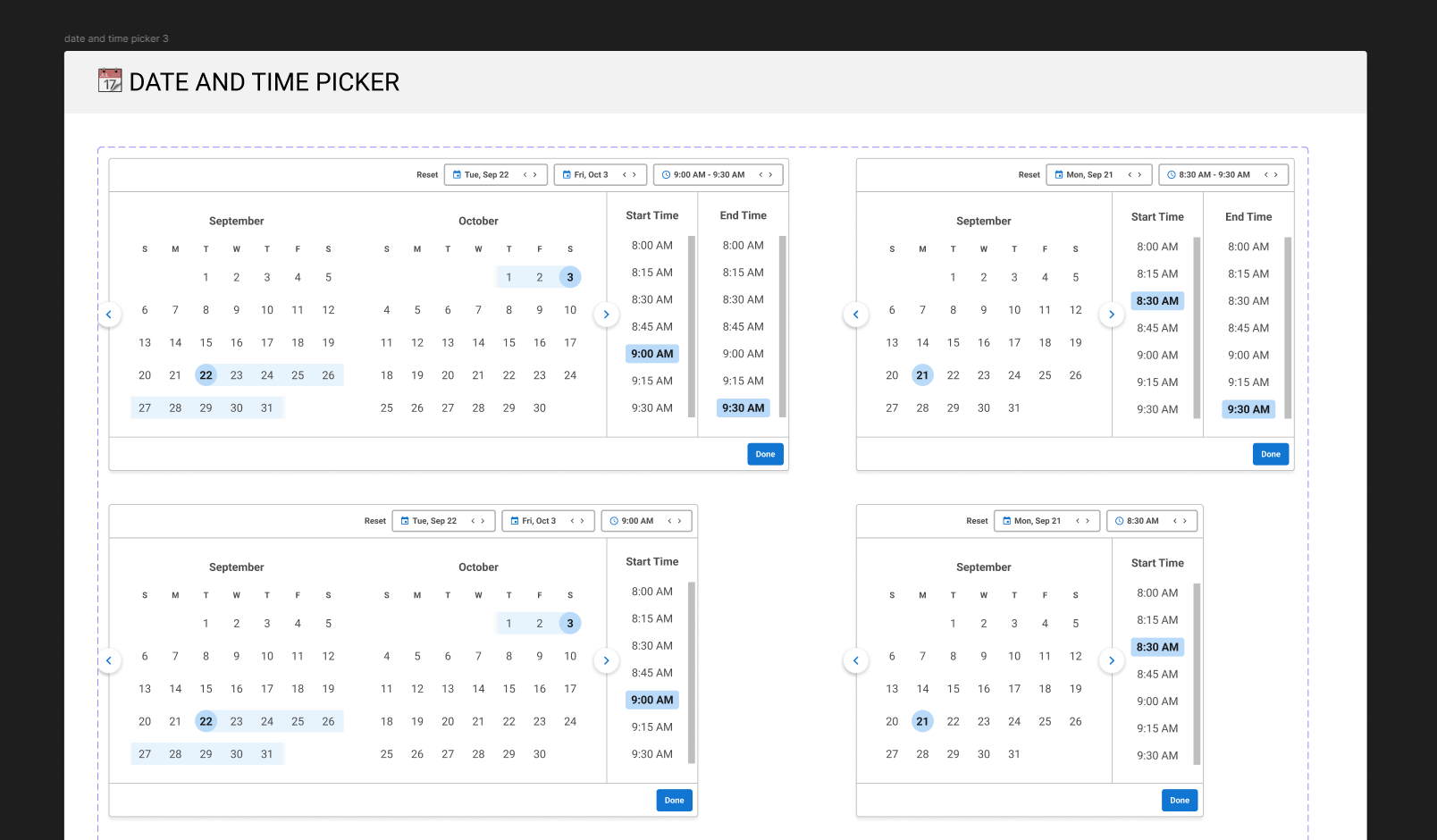Click next chevron in the 8:30 AM - 9:30 AM field
This screenshot has width=1437, height=840.
click(1276, 175)
